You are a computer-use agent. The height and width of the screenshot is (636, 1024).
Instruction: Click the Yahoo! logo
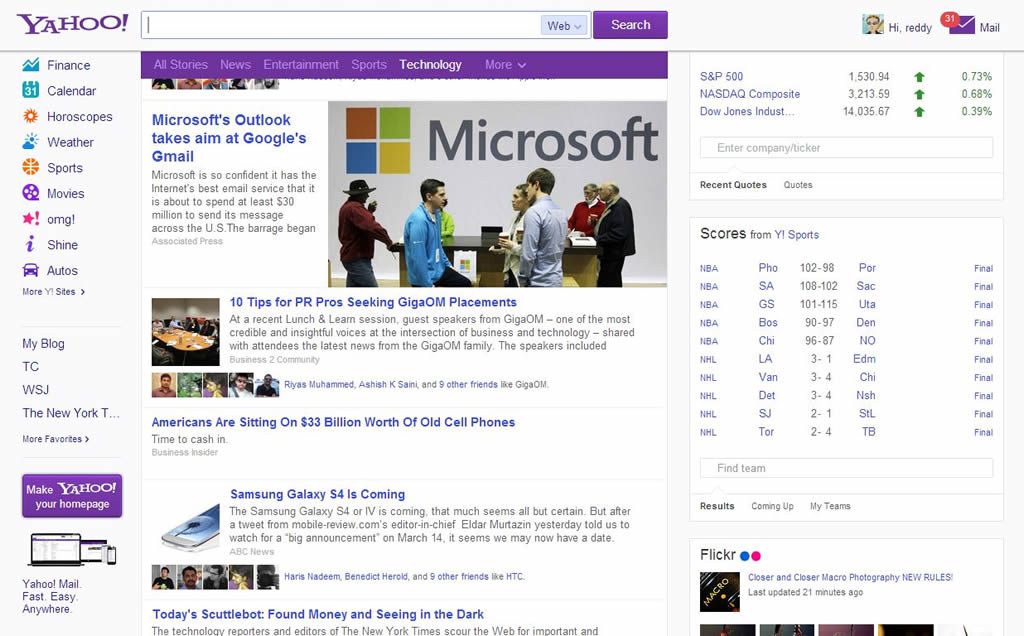pos(72,24)
